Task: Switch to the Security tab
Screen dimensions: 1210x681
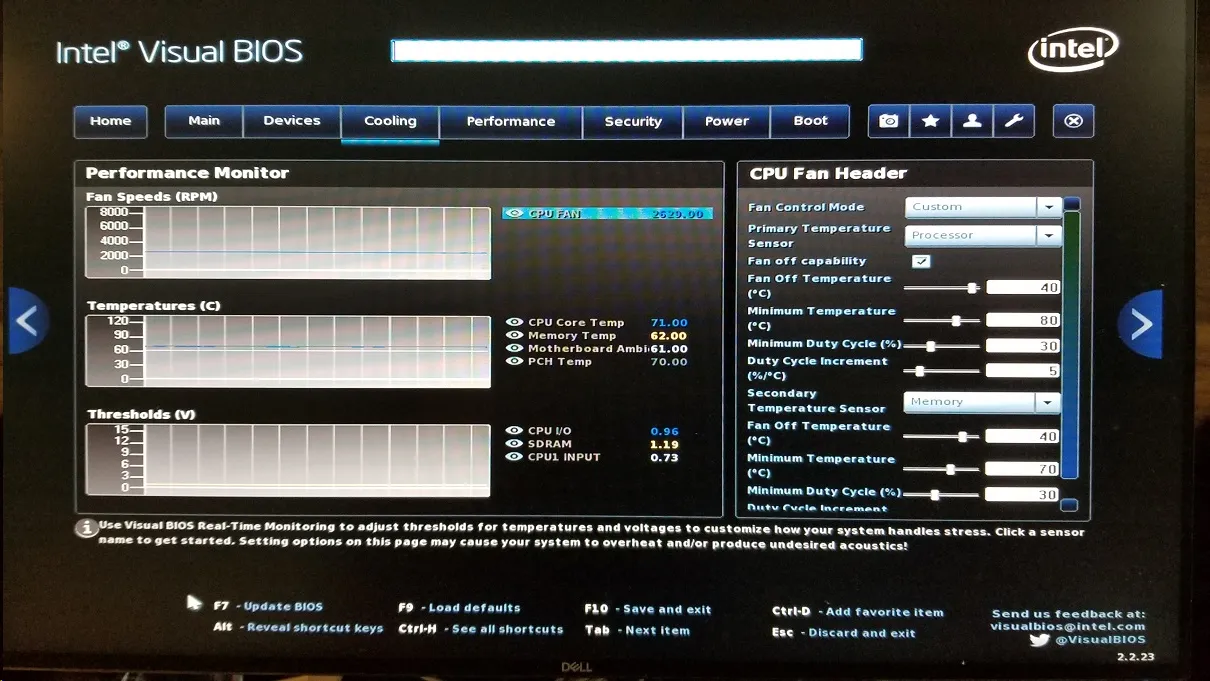Action: [x=633, y=121]
